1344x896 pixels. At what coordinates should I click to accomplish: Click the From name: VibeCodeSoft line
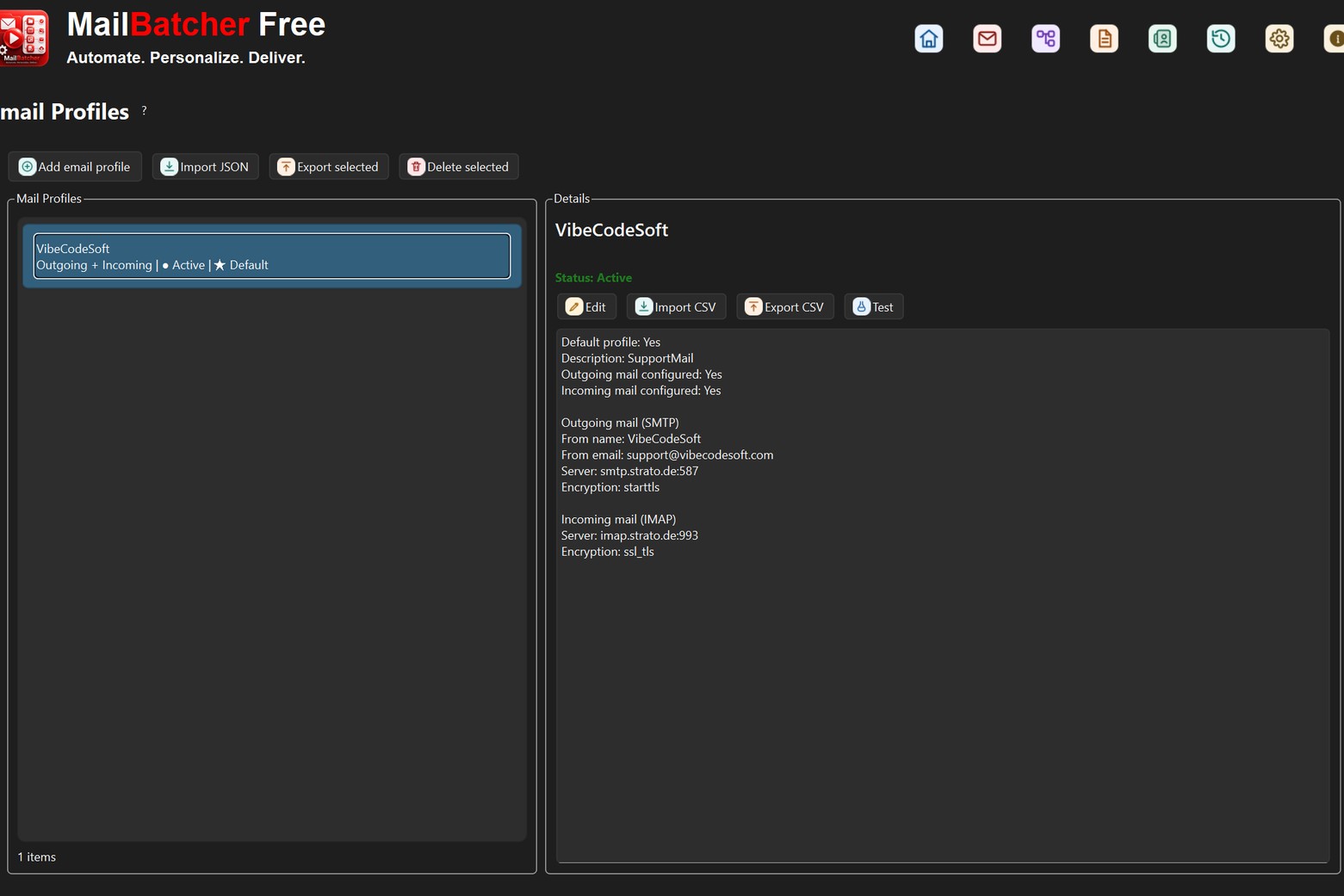pos(631,439)
